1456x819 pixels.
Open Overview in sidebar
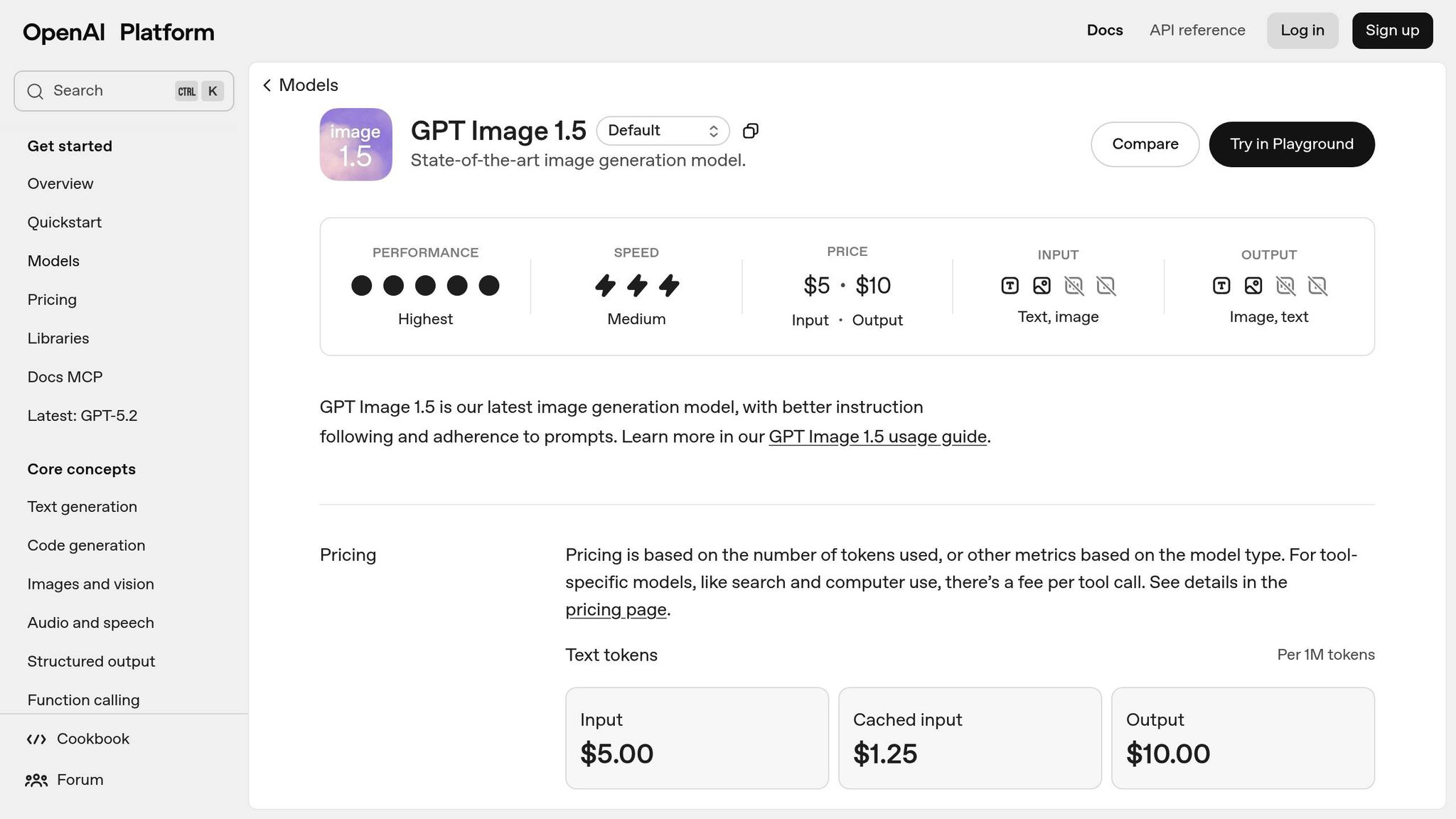[x=60, y=184]
